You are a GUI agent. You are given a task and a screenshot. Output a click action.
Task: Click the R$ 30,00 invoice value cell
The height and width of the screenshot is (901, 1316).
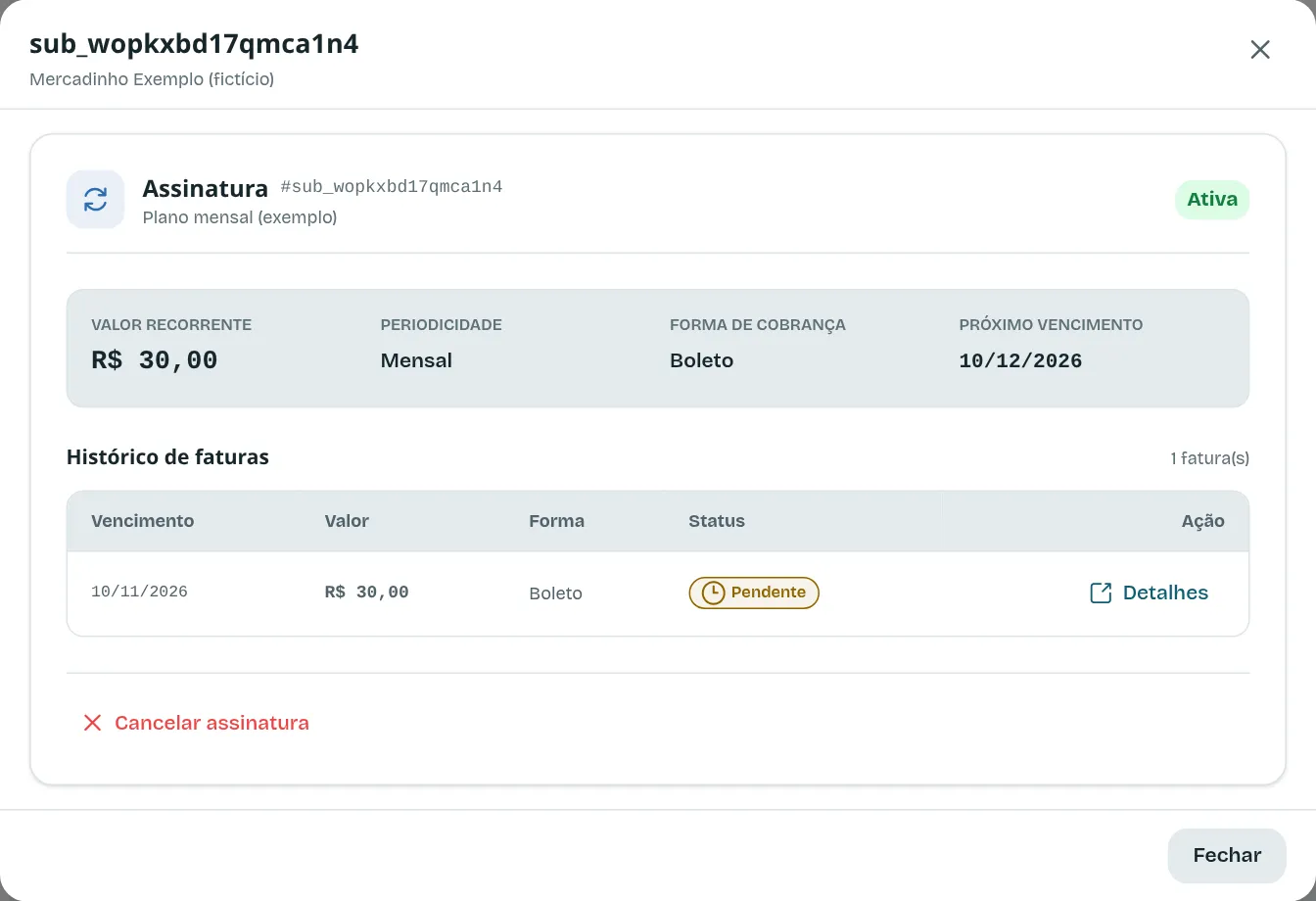[x=366, y=593]
